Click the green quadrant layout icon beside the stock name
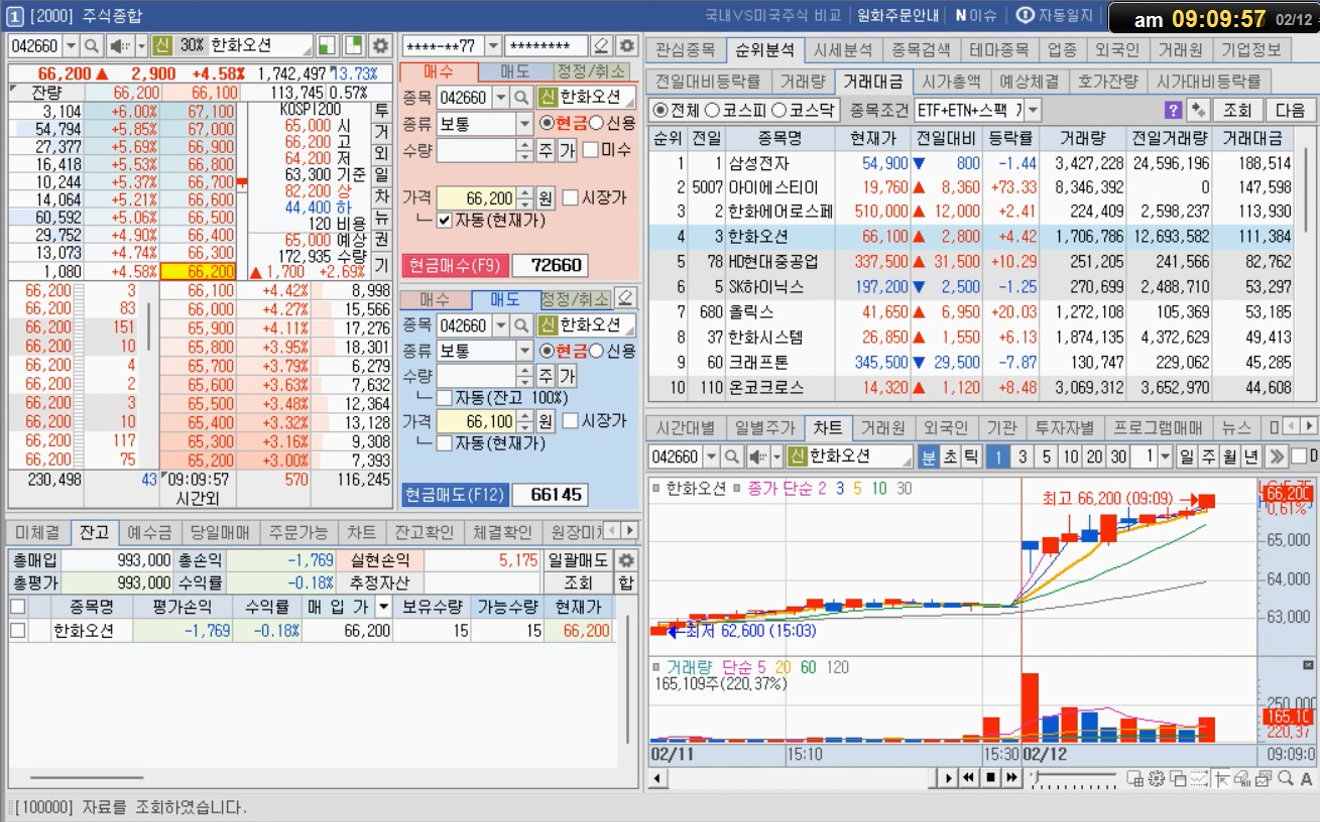The width and height of the screenshot is (1320, 822). coord(327,46)
